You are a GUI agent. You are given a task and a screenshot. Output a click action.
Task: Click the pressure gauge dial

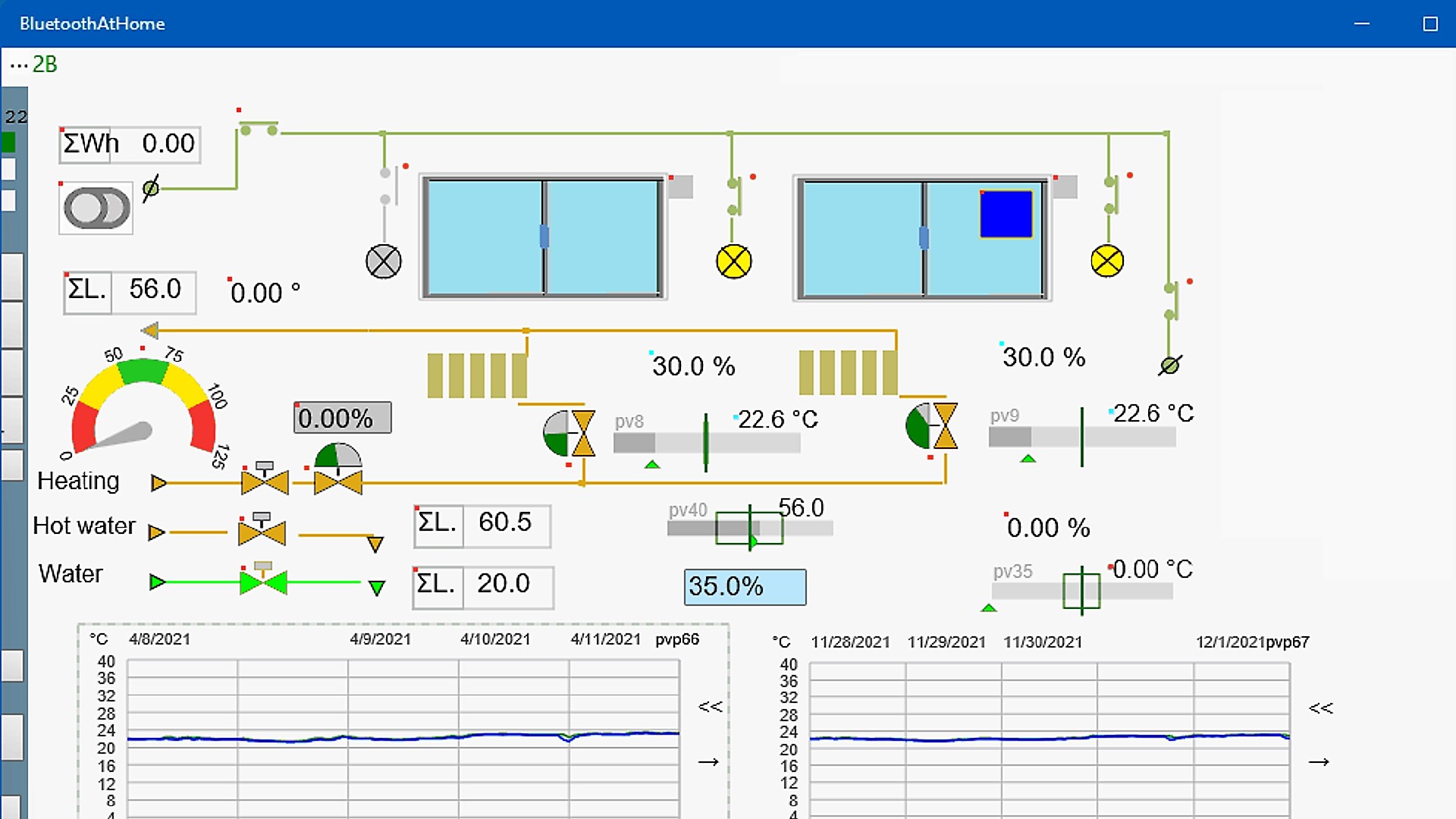click(143, 409)
